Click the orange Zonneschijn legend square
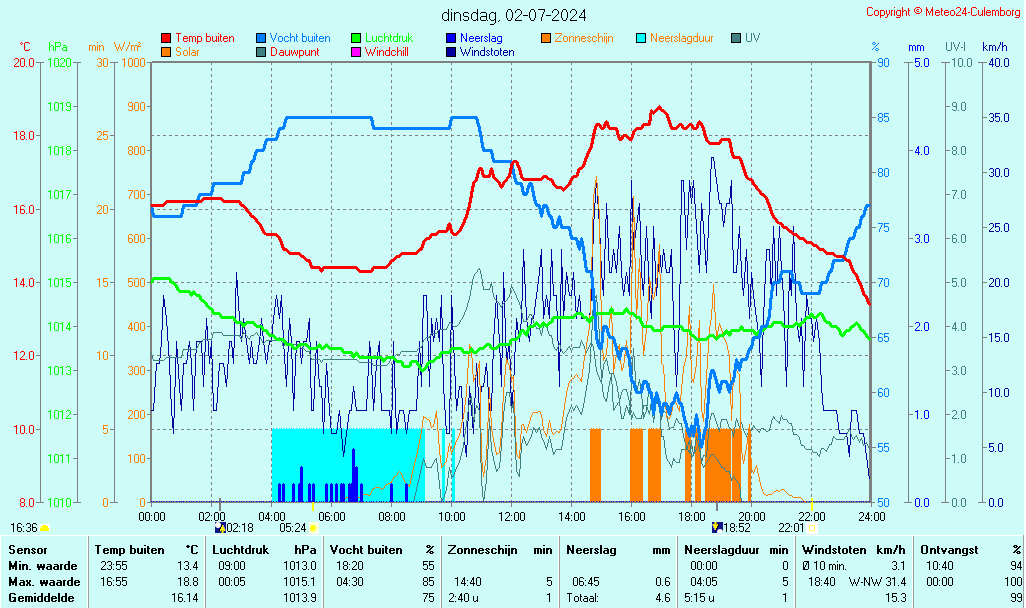Screen dimensions: 1026x608 point(546,38)
